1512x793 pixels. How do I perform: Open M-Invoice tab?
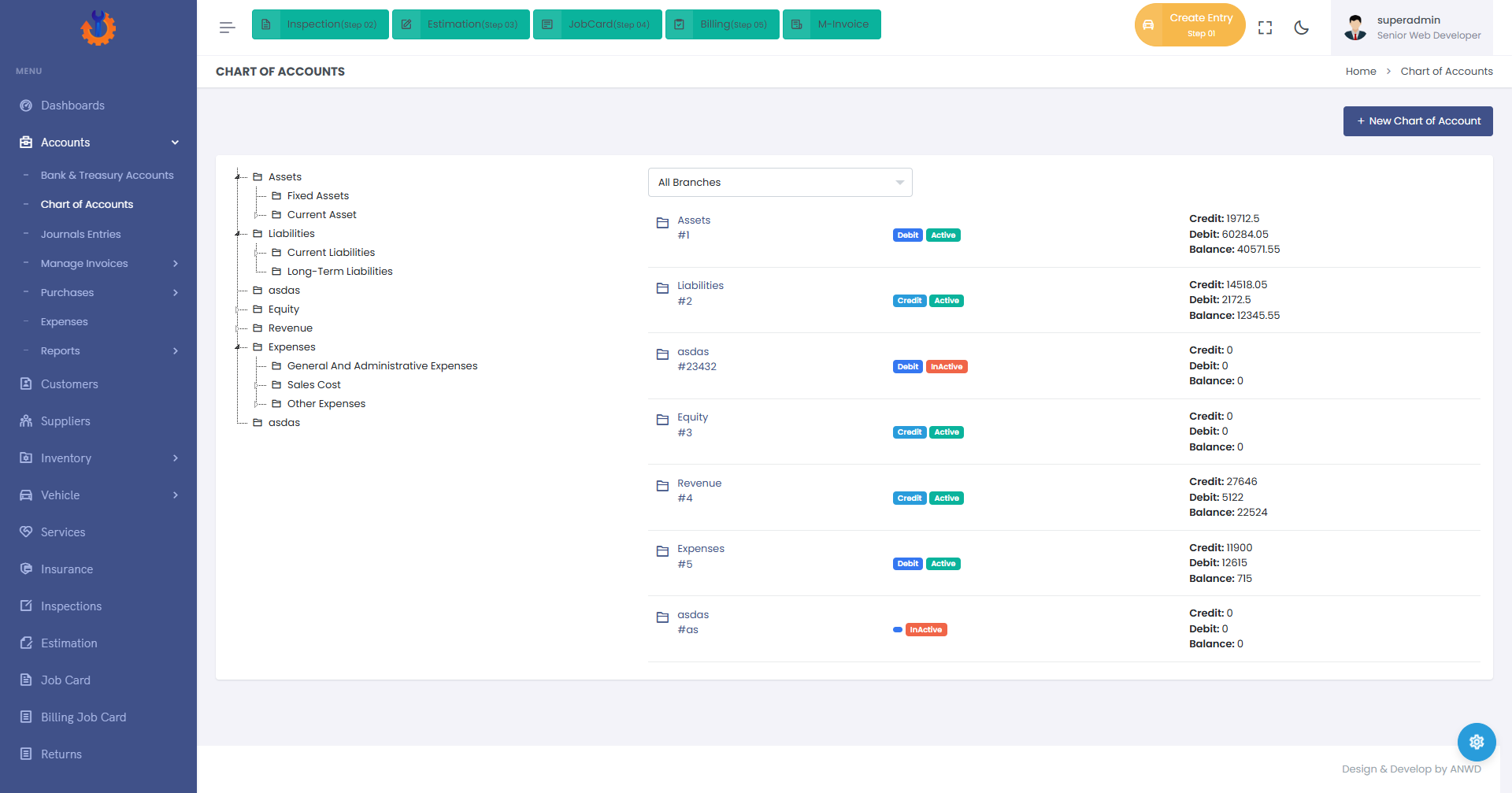832,24
